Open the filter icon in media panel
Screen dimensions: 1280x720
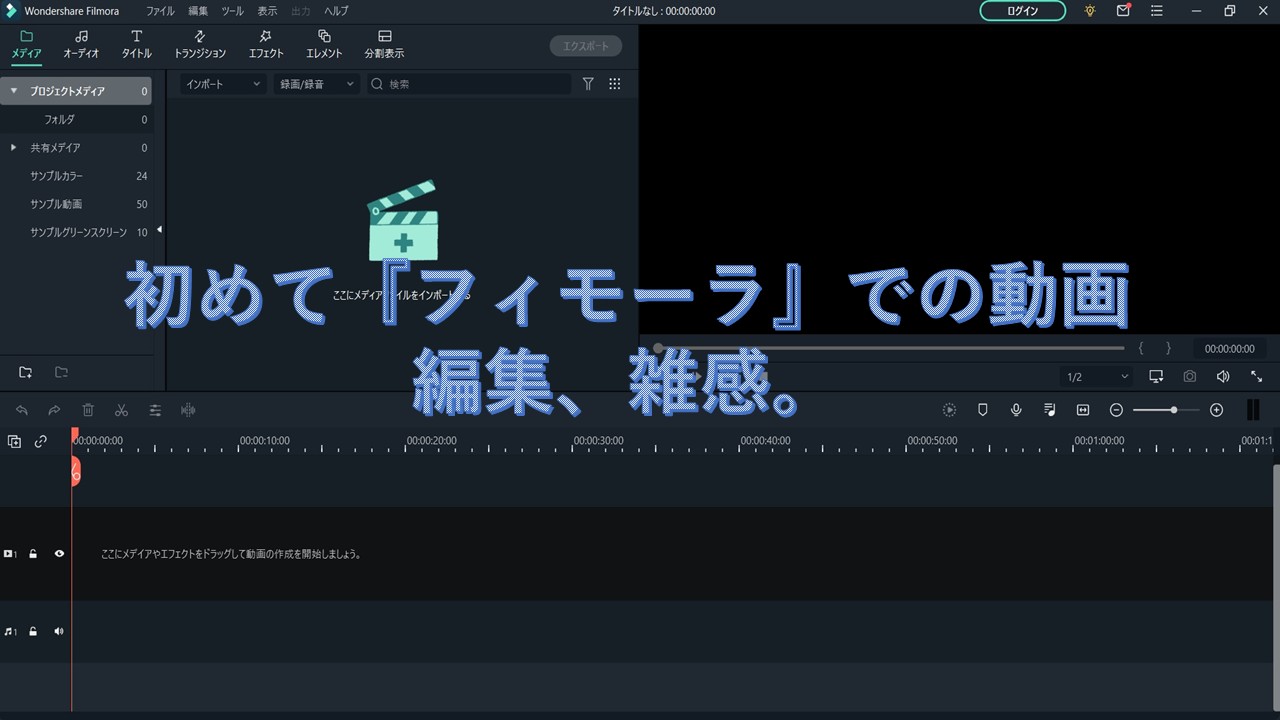[588, 84]
